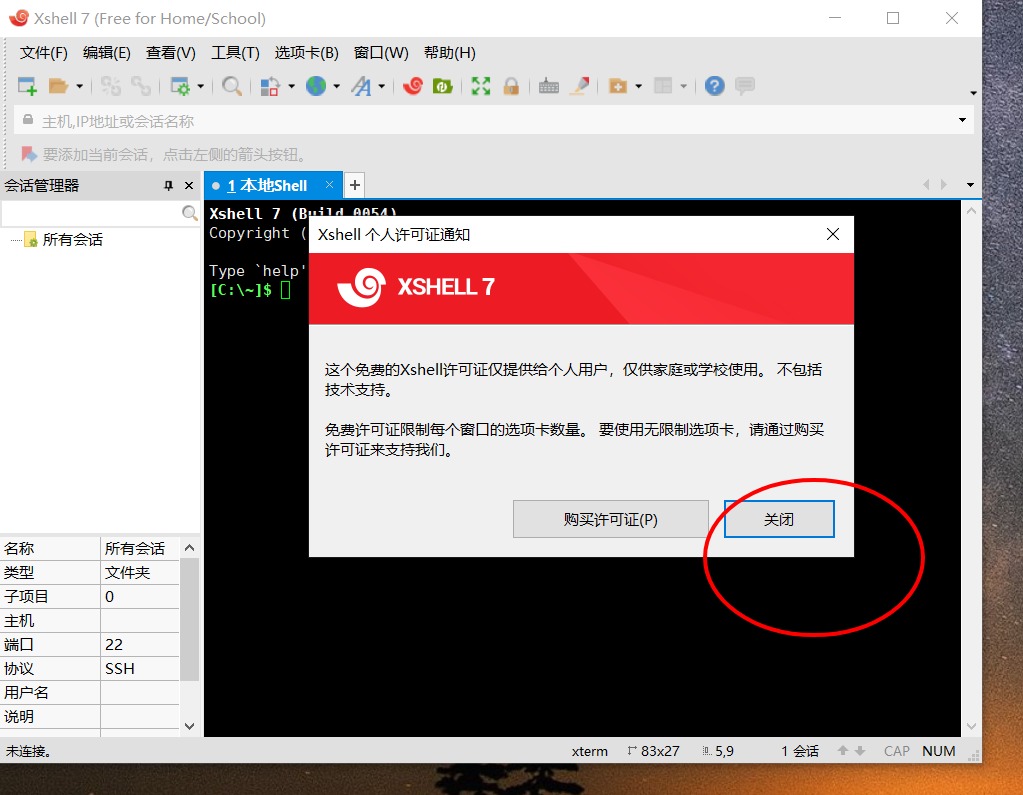Open the 窗口(W) menu

coord(381,53)
